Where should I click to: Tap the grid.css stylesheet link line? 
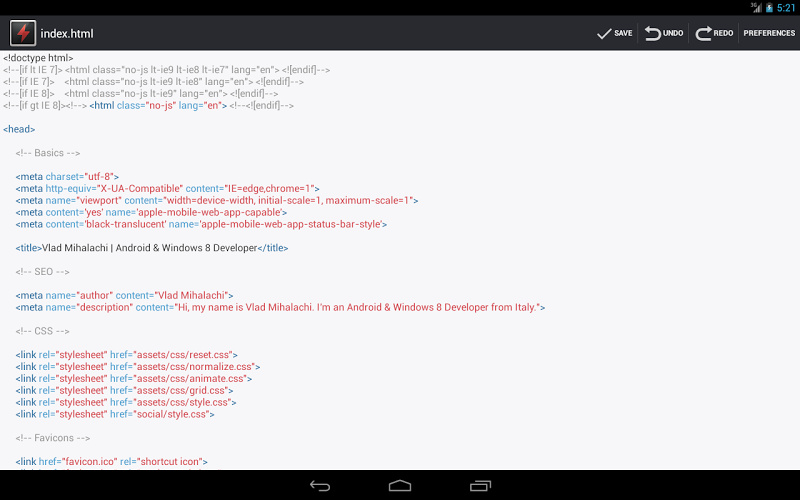[124, 390]
